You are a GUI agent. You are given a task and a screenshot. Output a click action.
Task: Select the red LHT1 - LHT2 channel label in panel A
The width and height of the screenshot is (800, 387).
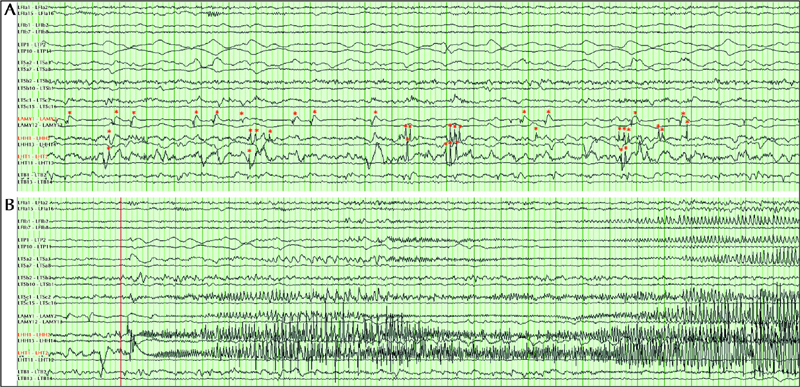(x=33, y=156)
